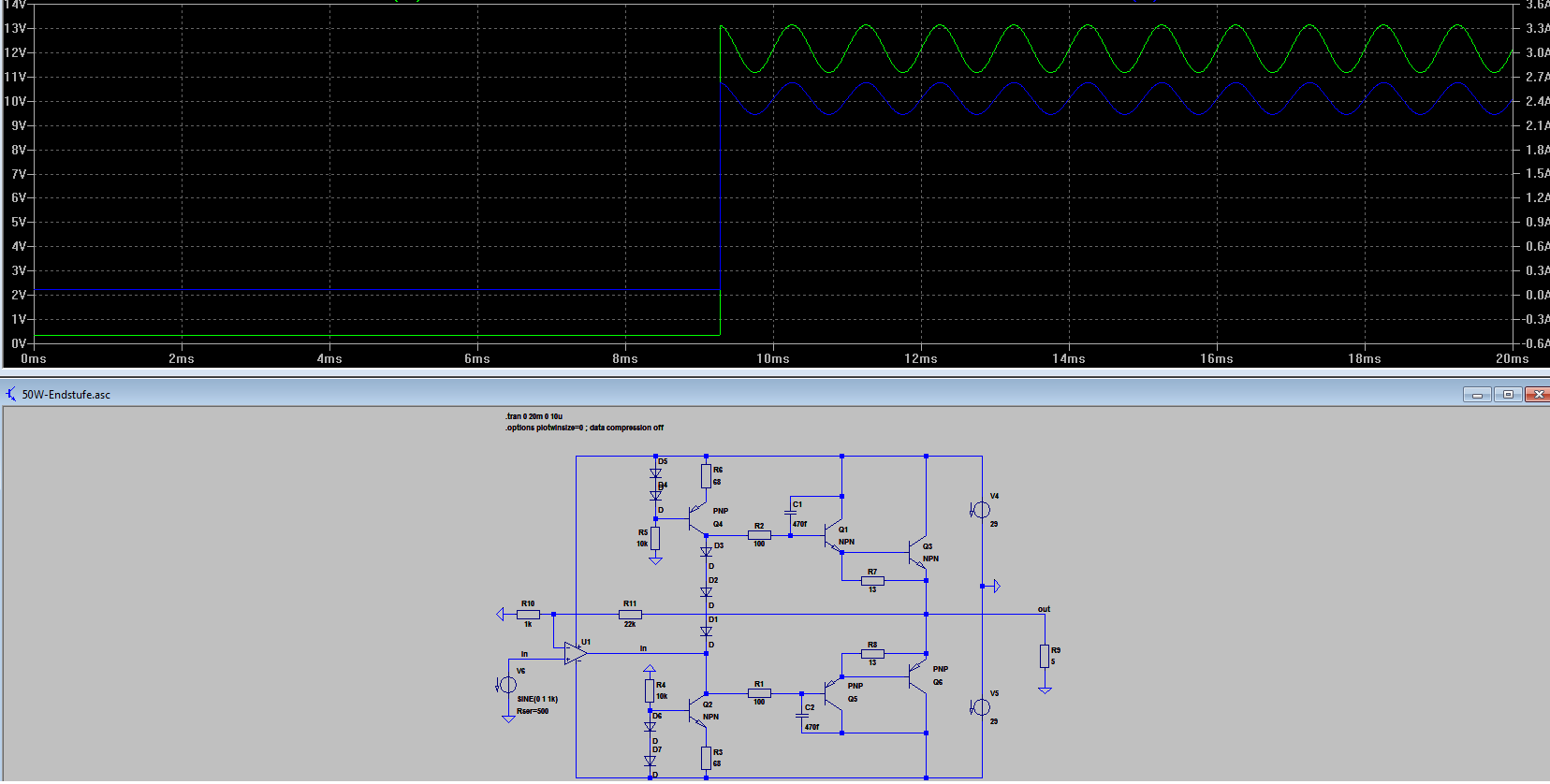This screenshot has height=784, width=1550.
Task: Click the '7V' voltage axis label
Action: [x=19, y=174]
